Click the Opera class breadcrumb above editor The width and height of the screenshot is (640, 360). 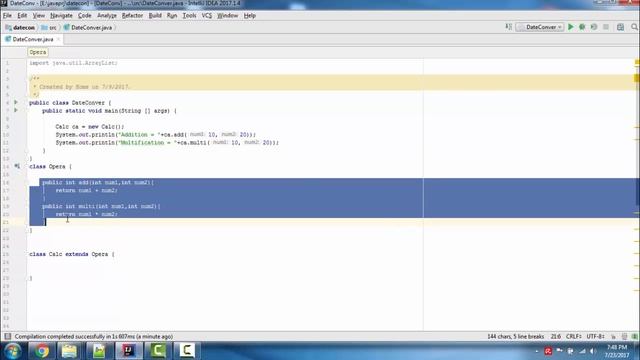38,52
